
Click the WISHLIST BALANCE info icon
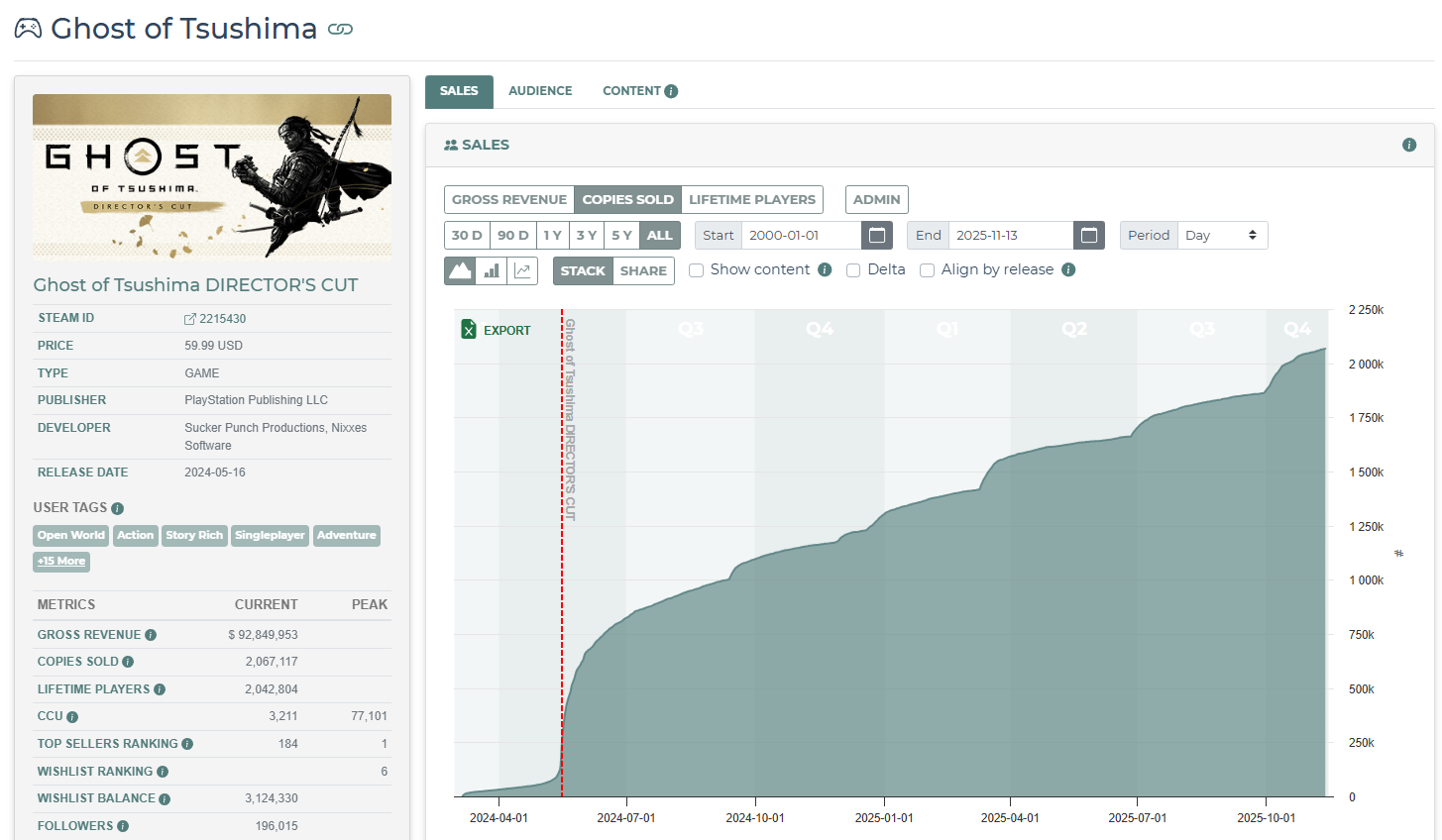165,799
